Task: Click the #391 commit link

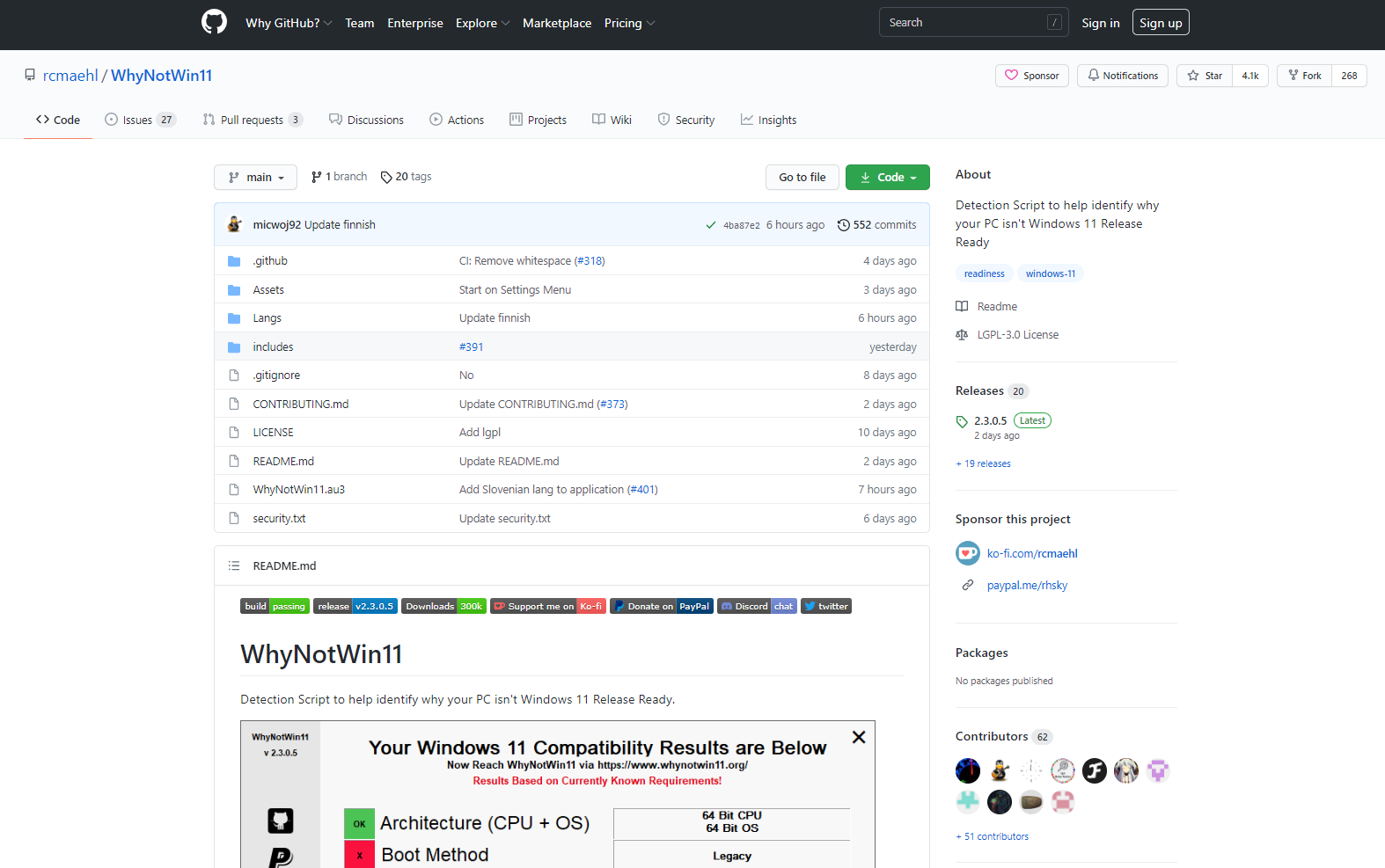Action: [x=471, y=347]
